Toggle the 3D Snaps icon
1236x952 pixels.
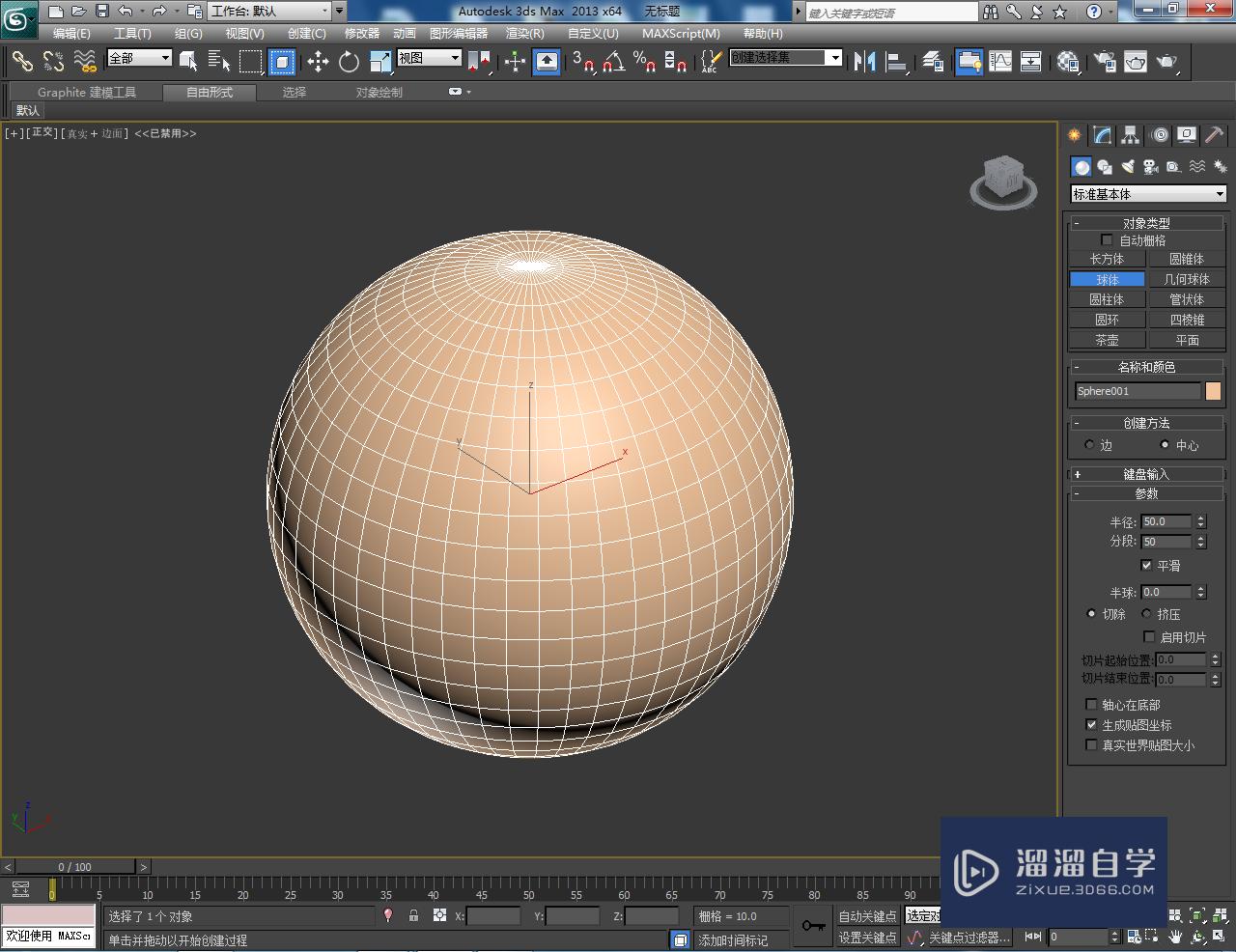point(582,62)
